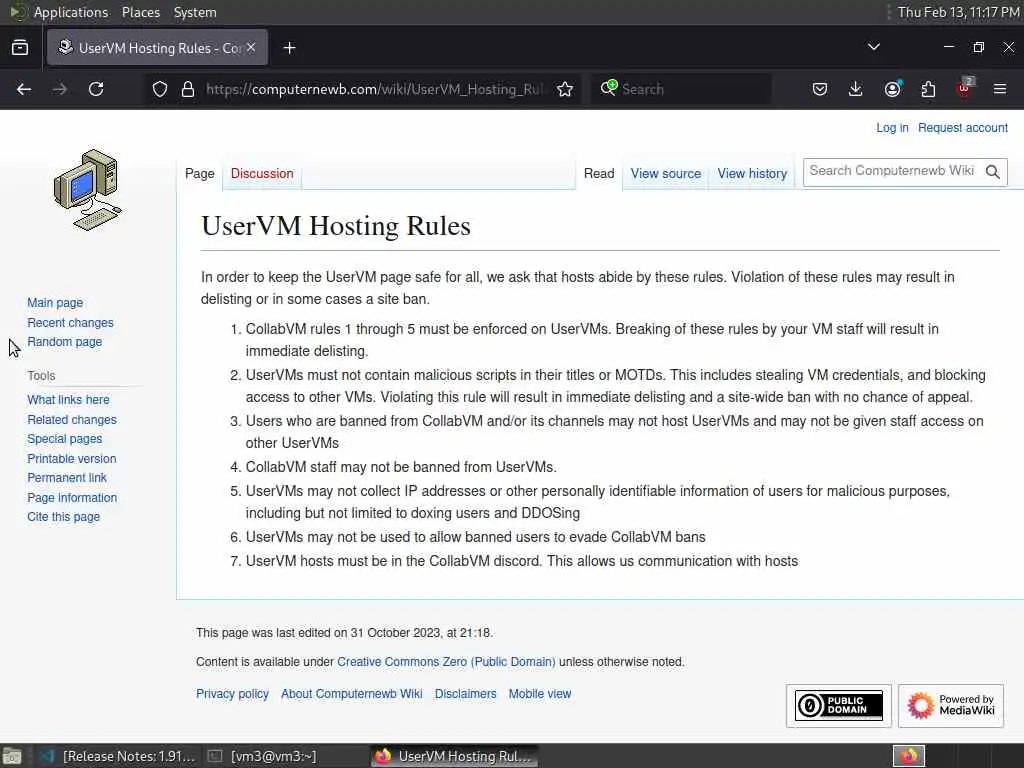Click the padlock site security icon

pos(188,89)
